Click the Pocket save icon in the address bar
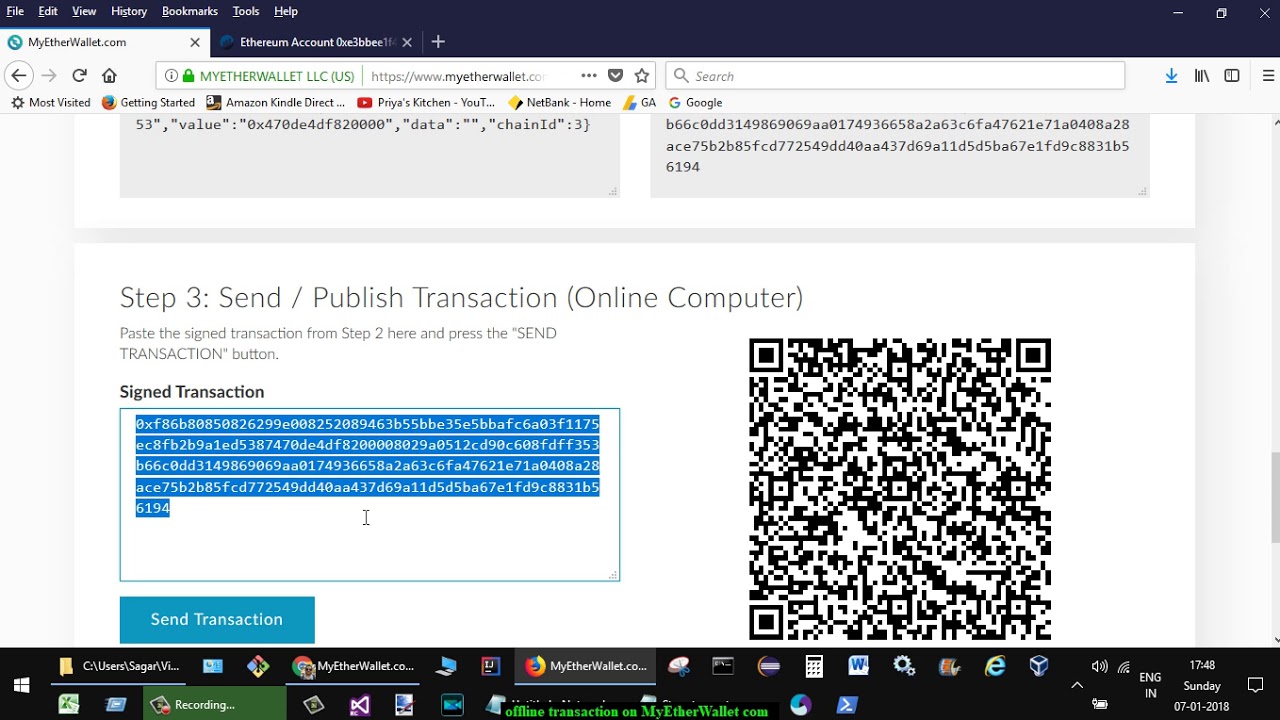Image resolution: width=1280 pixels, height=720 pixels. [x=616, y=76]
